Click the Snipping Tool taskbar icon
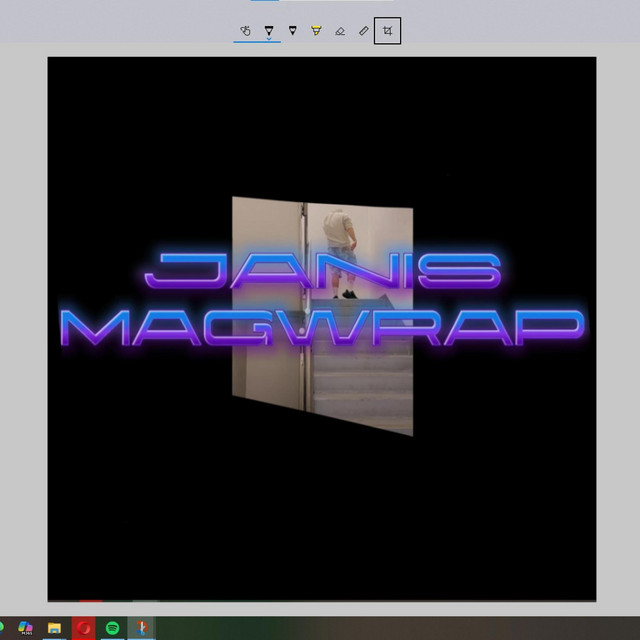The width and height of the screenshot is (640, 640). pyautogui.click(x=142, y=628)
